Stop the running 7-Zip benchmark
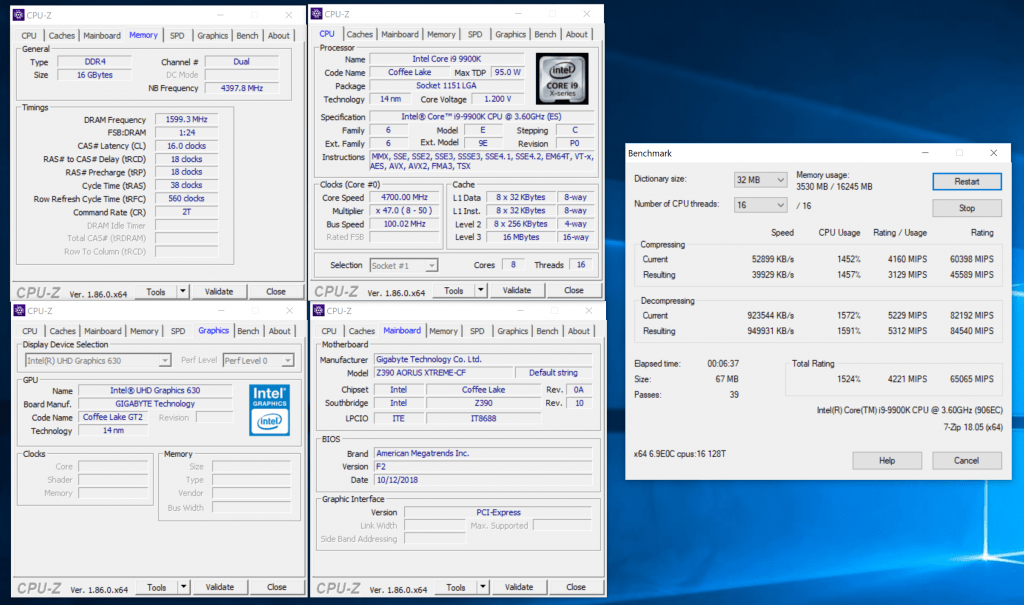1024x605 pixels. 967,208
